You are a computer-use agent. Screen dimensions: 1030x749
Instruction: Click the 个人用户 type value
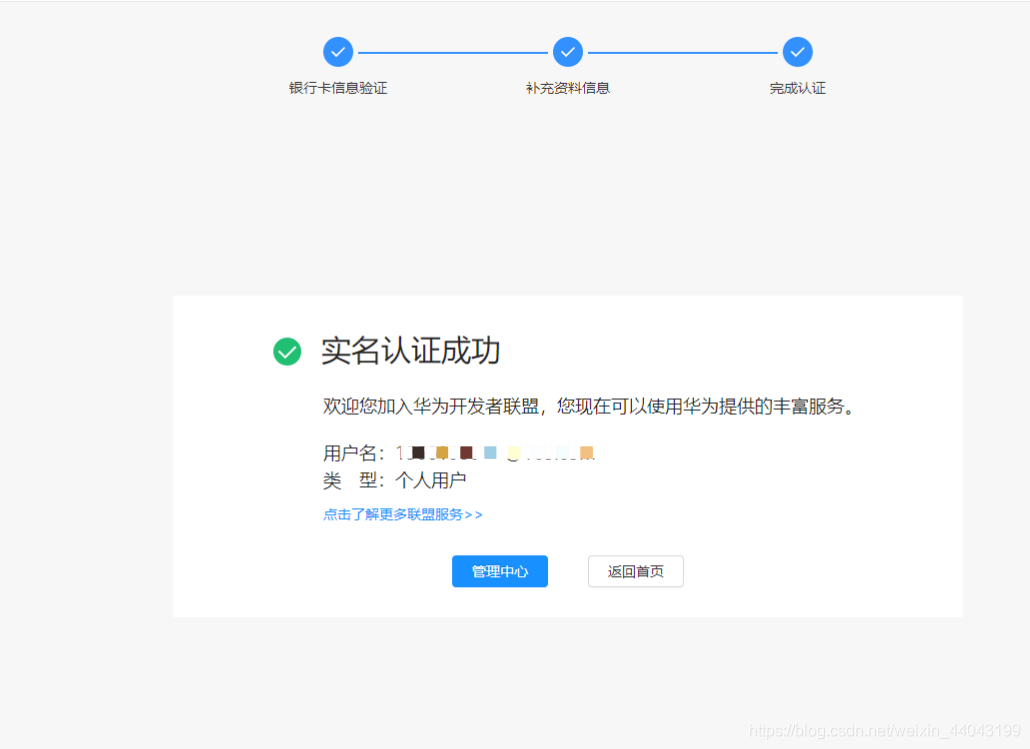[431, 480]
